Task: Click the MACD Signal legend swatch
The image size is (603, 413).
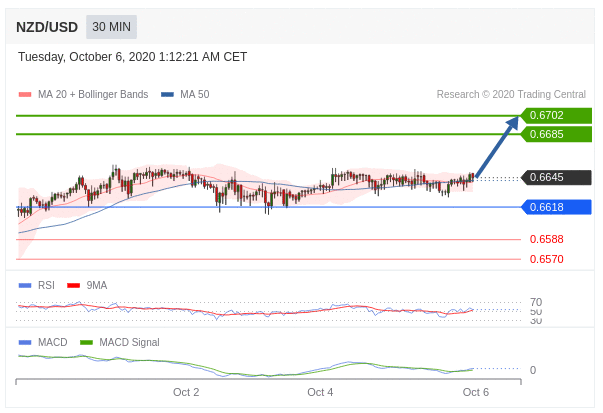Action: coord(87,342)
